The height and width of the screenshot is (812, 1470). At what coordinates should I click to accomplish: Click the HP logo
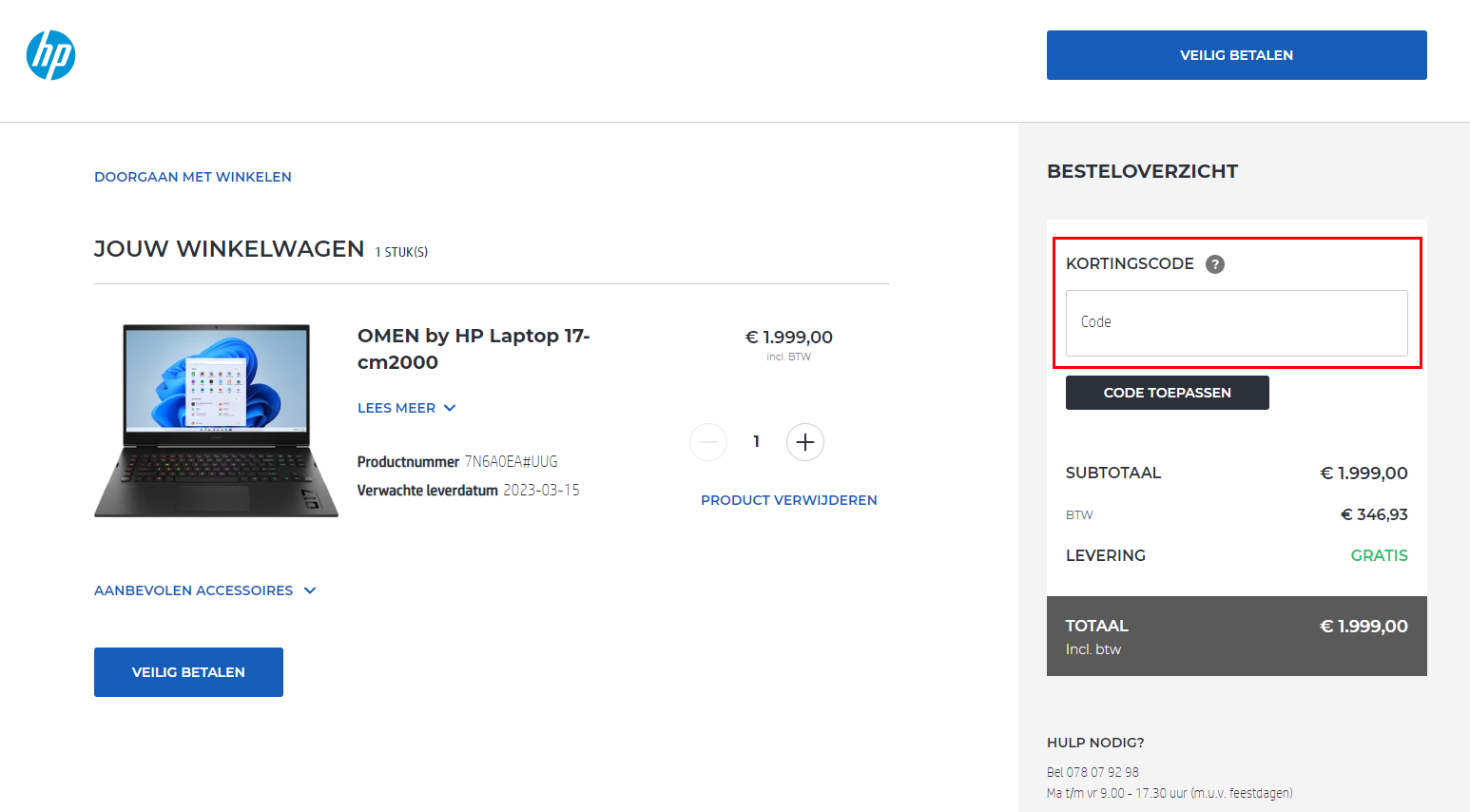click(50, 55)
